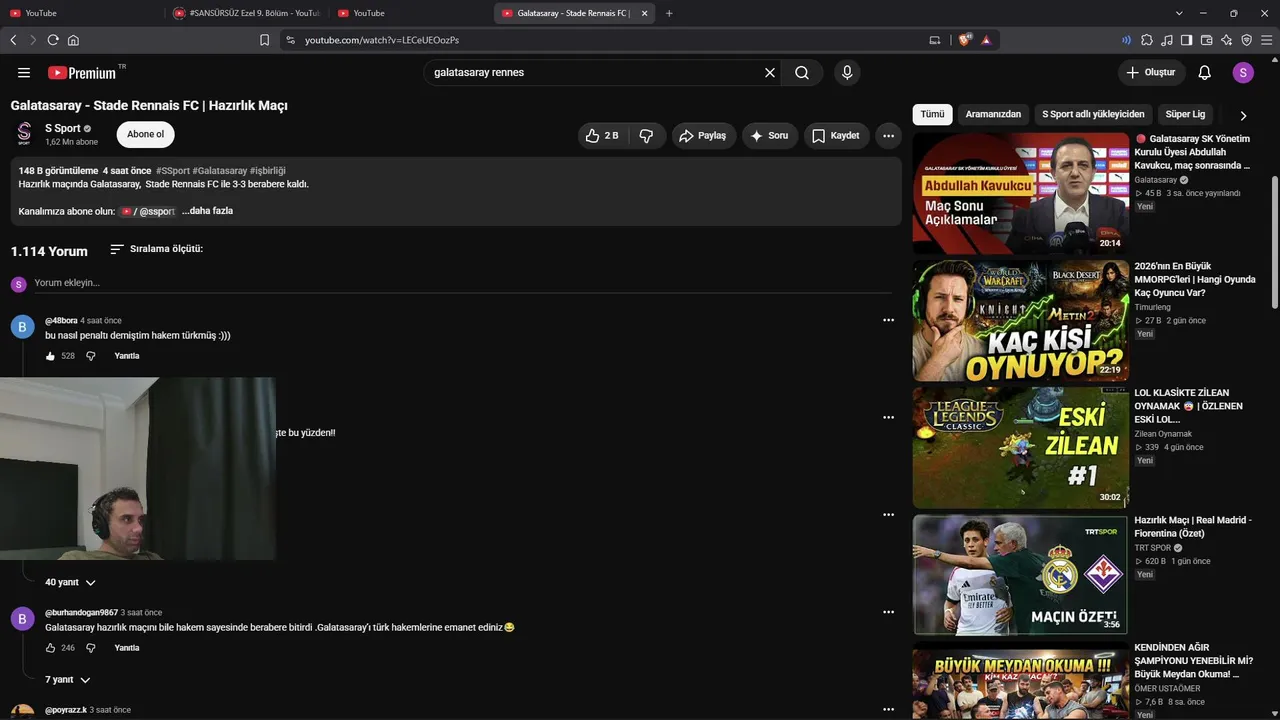
Task: Bookmark this page from address bar
Action: tap(264, 40)
